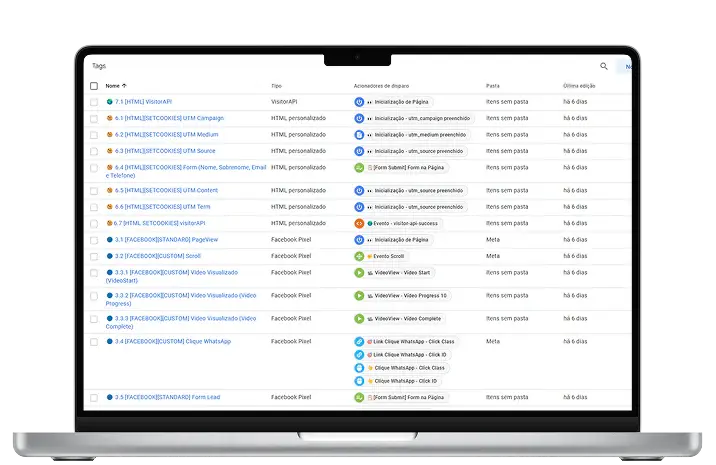
Task: Click green scroll trigger icon for Evento Scroll
Action: click(359, 256)
